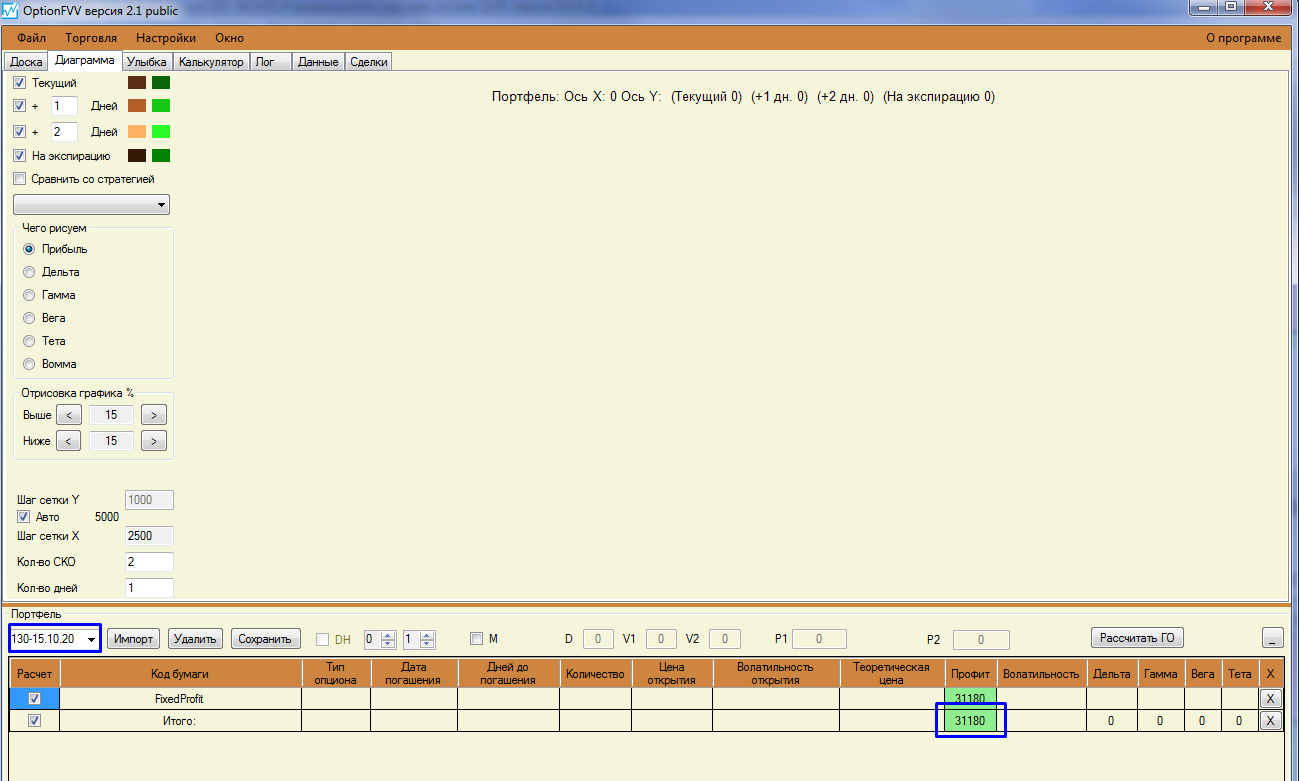Open the О программе menu item
Image resolution: width=1299 pixels, height=781 pixels.
click(x=1243, y=38)
